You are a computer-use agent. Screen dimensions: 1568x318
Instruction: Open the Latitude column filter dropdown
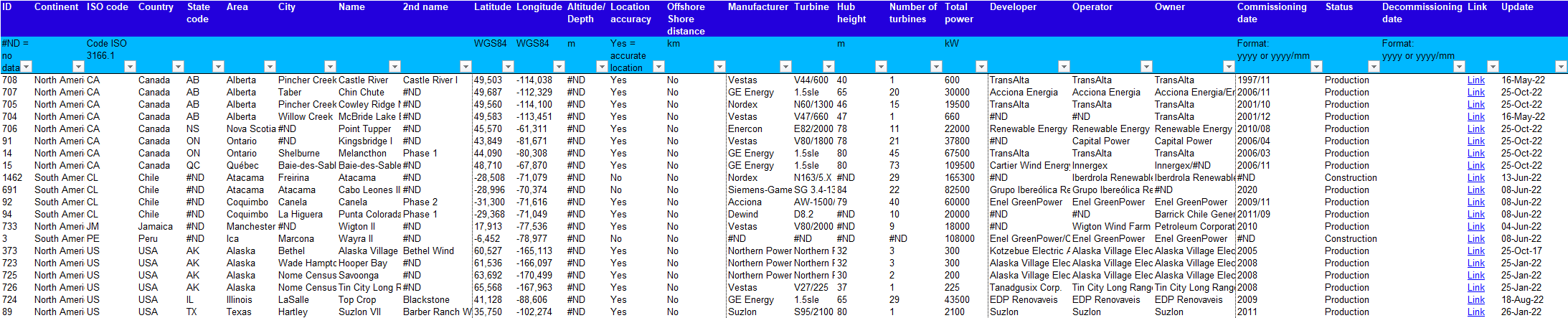pyautogui.click(x=508, y=67)
